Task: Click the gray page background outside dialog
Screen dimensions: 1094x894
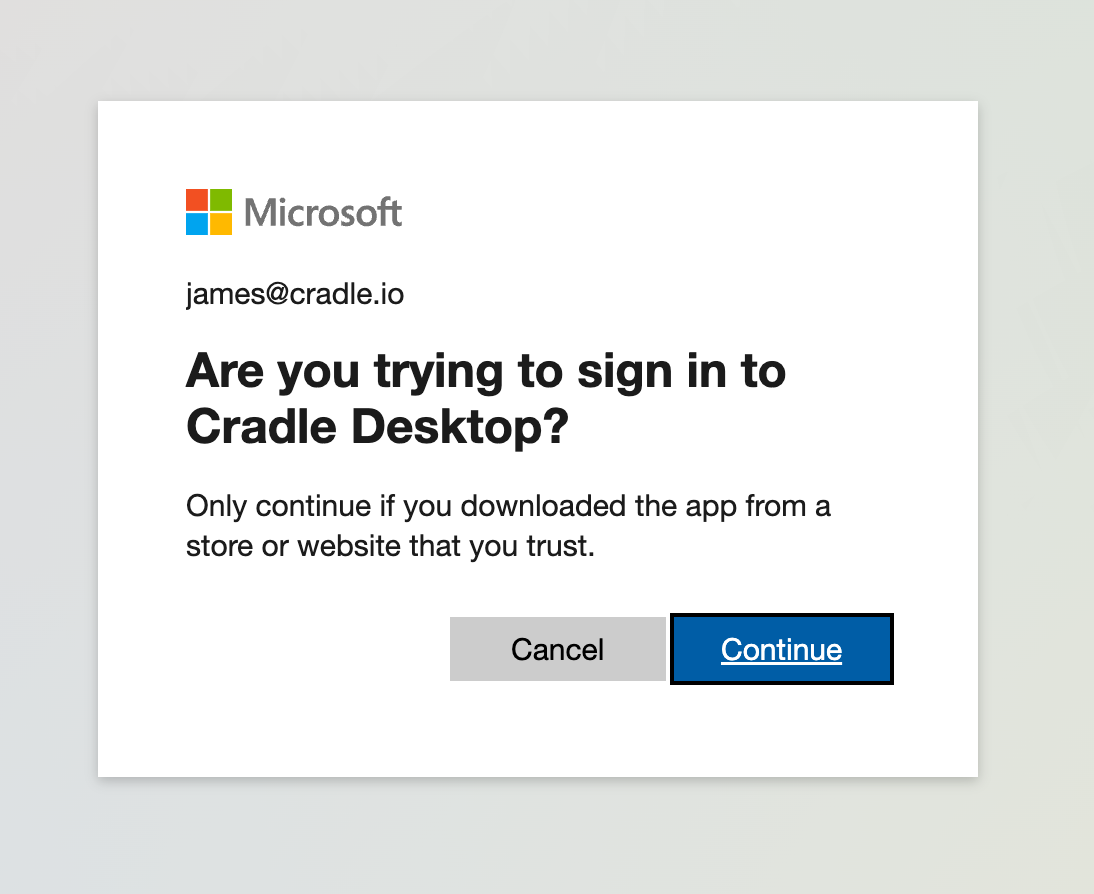Action: 49,447
